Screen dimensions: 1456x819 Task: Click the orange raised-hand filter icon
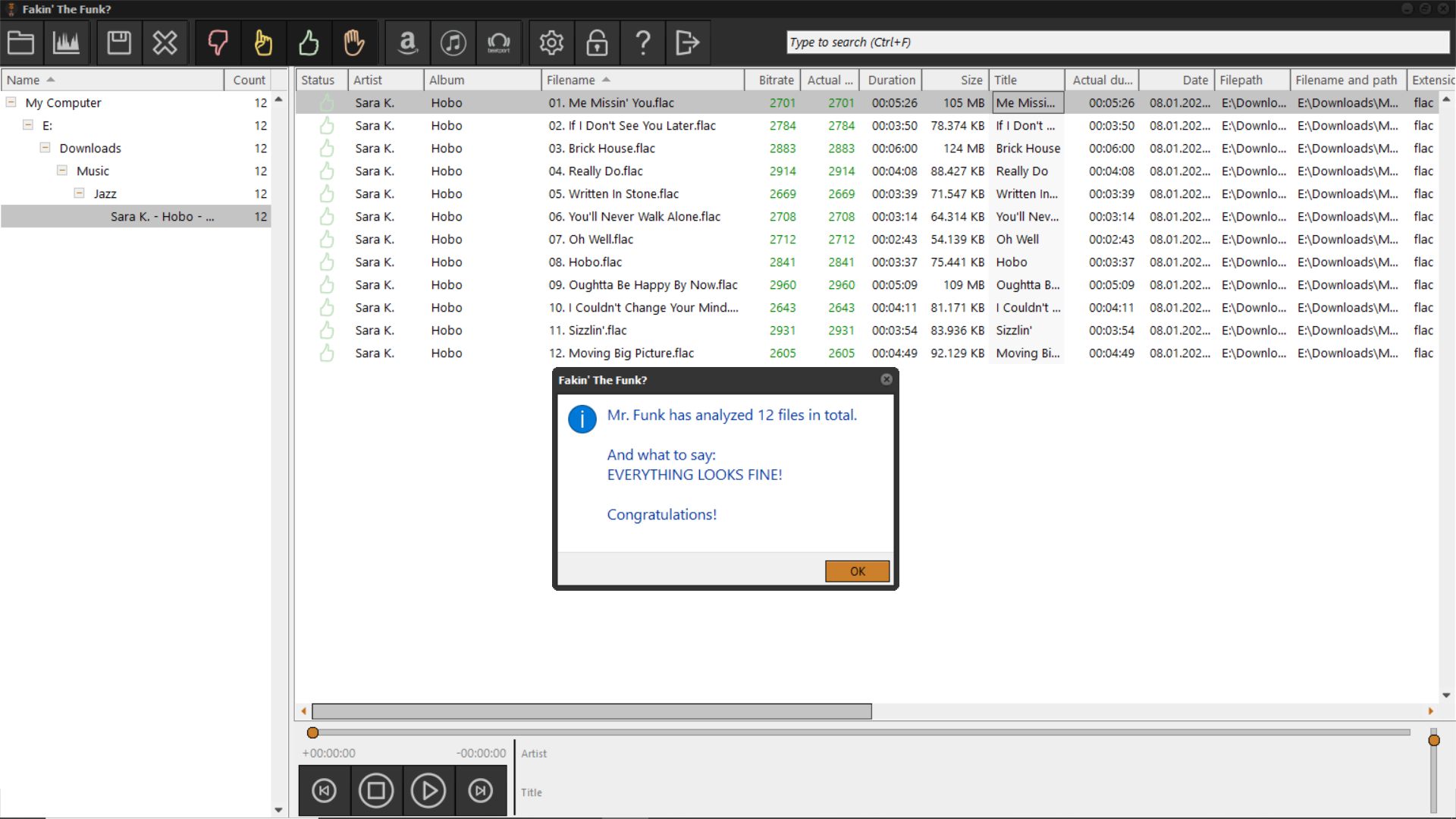pos(354,42)
